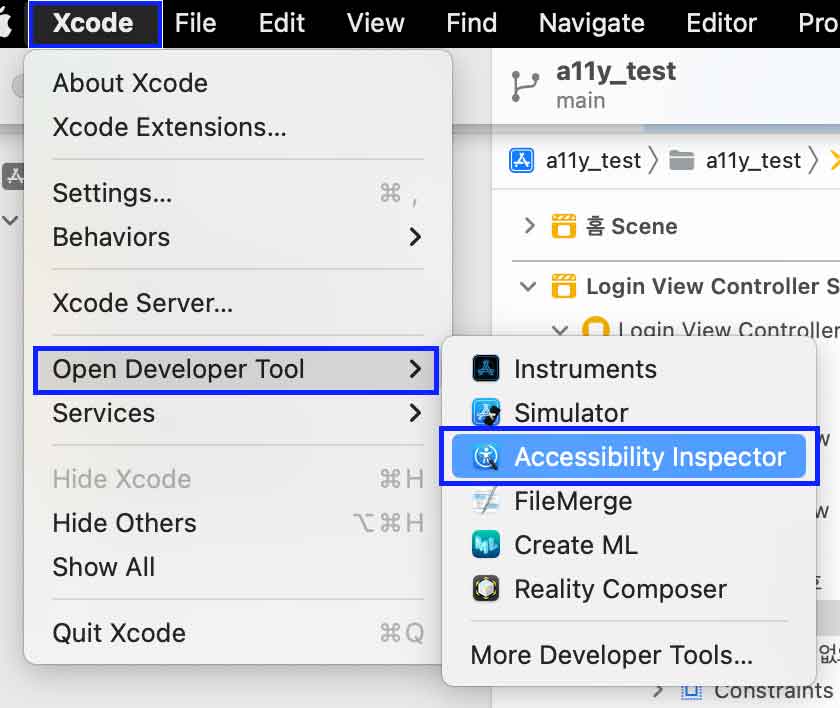The height and width of the screenshot is (708, 840).
Task: Open the File menu
Action: (x=195, y=23)
